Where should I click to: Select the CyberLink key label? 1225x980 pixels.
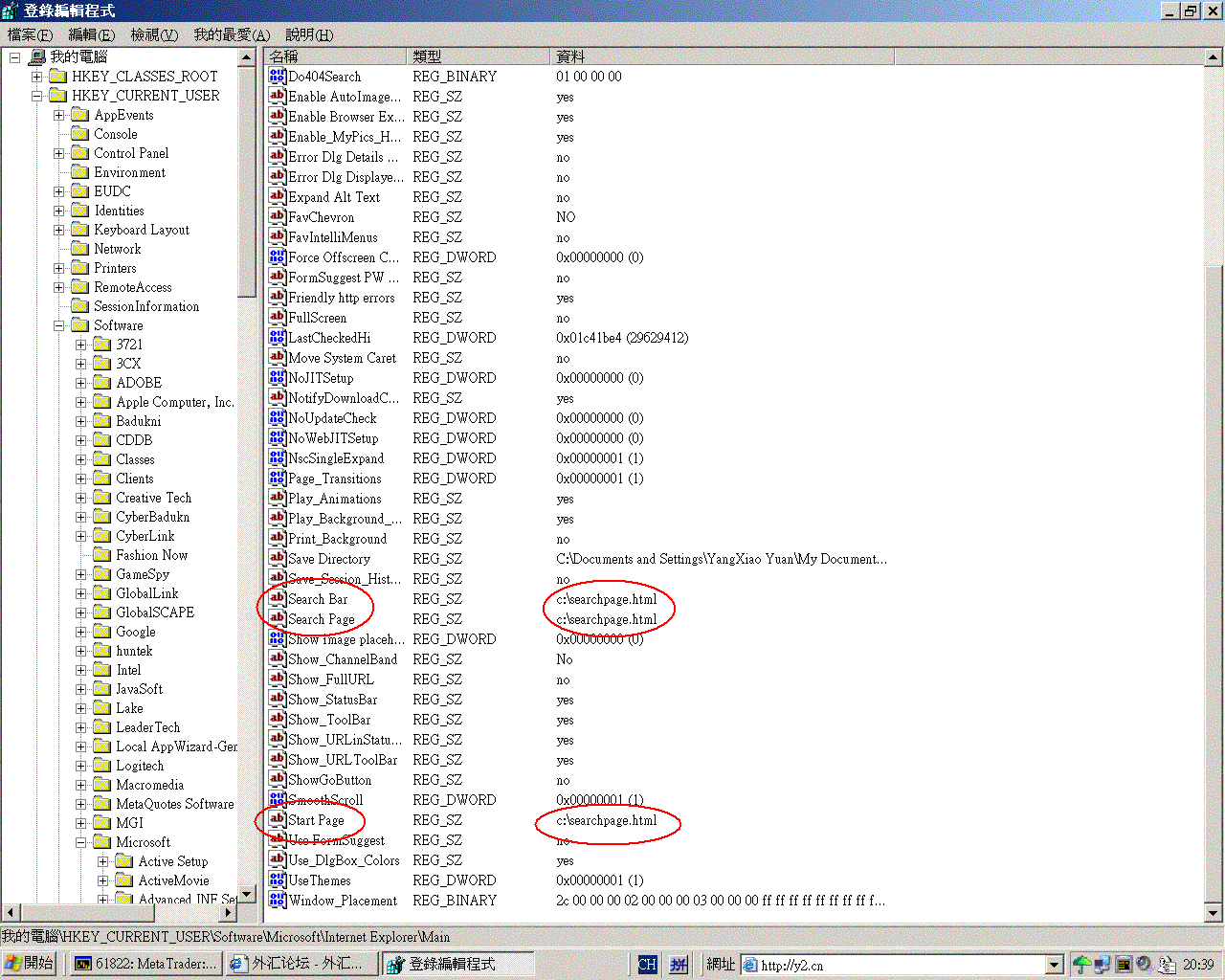tap(145, 536)
